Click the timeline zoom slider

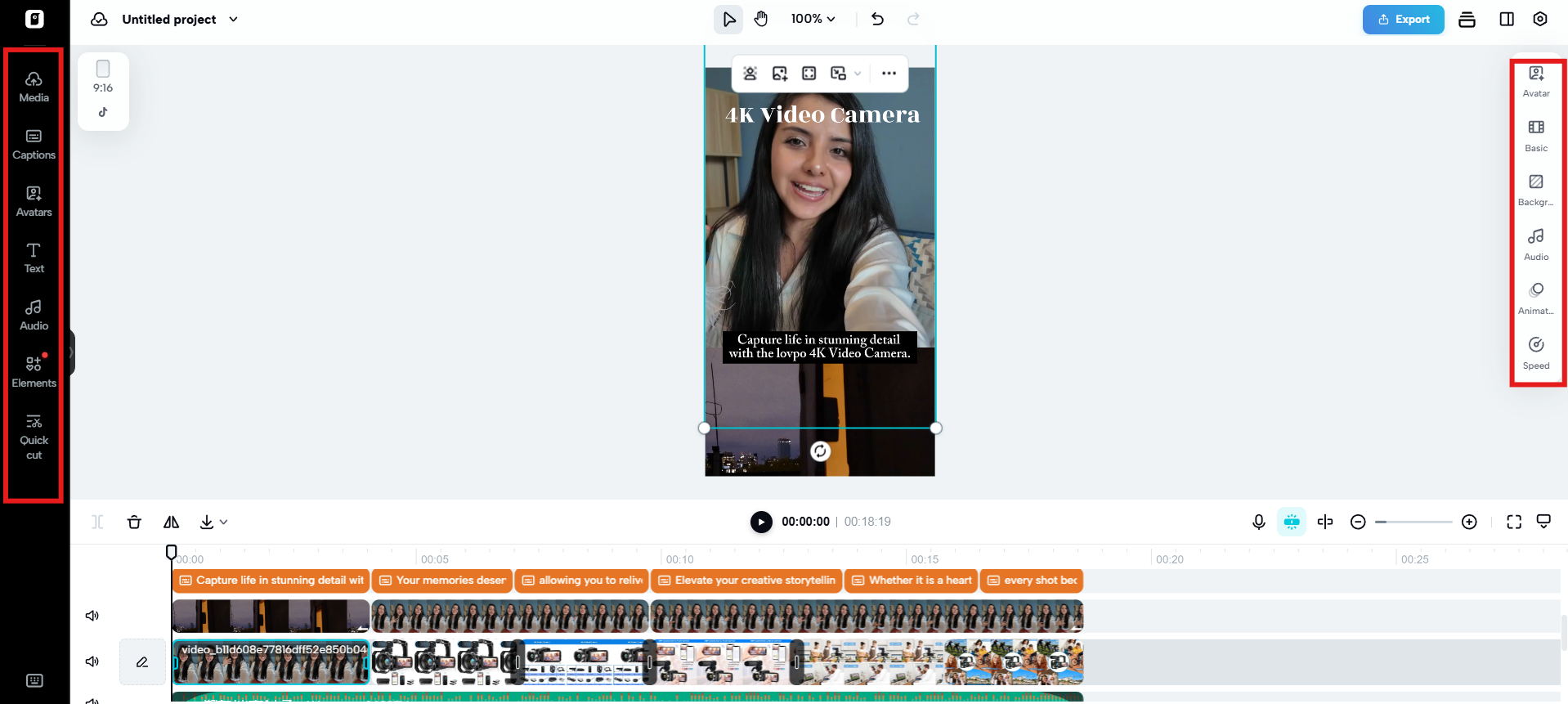coord(1413,522)
